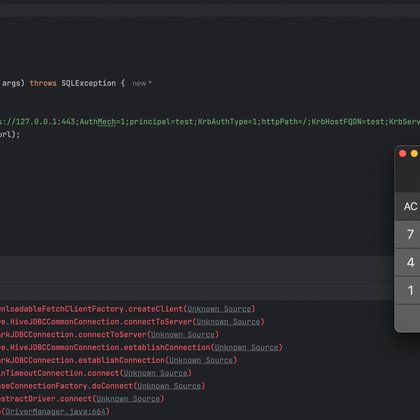Click the 'throws' keyword in the code
This screenshot has height=420, width=420.
43,83
